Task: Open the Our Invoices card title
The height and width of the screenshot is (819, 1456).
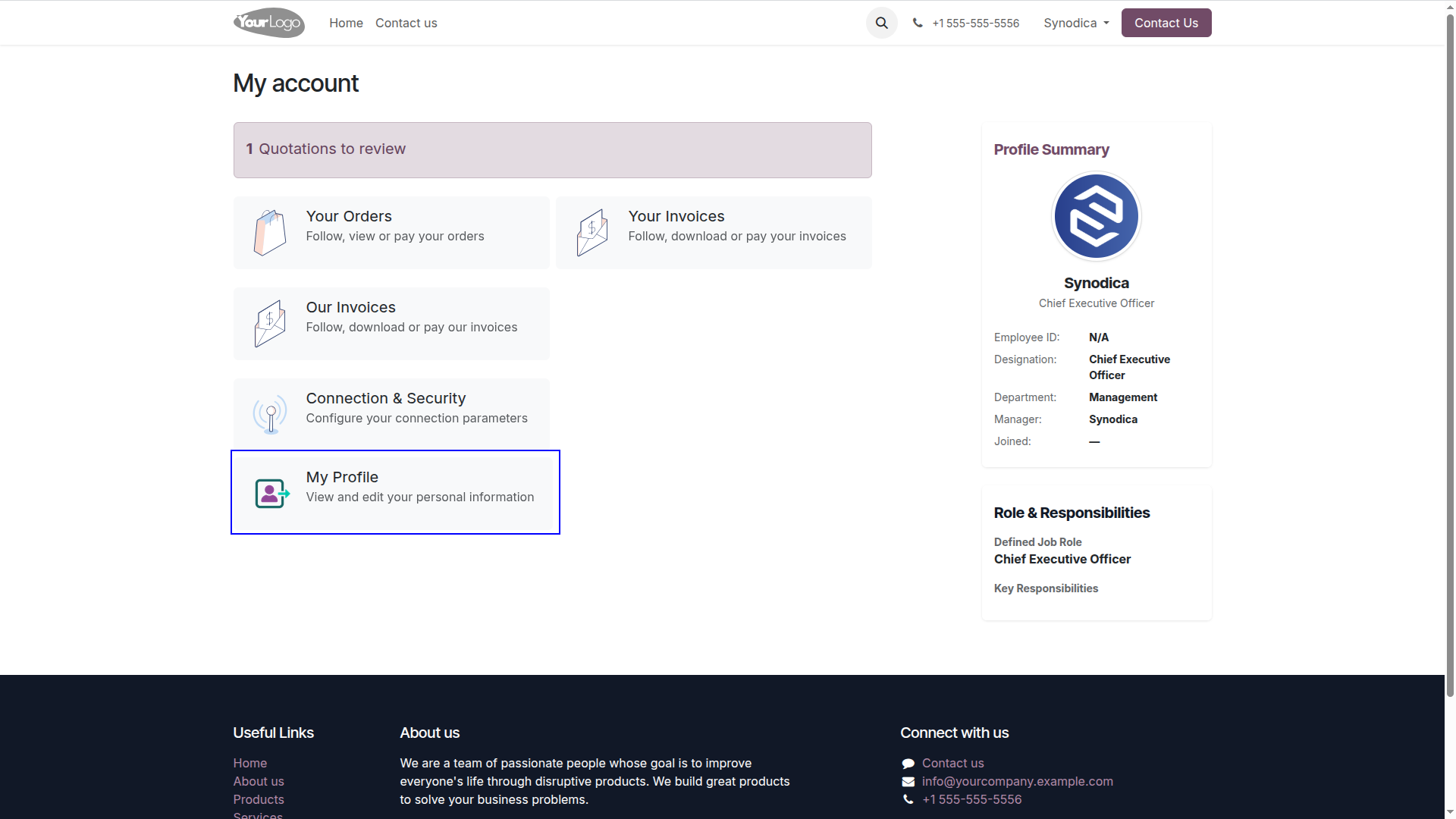Action: click(x=351, y=307)
